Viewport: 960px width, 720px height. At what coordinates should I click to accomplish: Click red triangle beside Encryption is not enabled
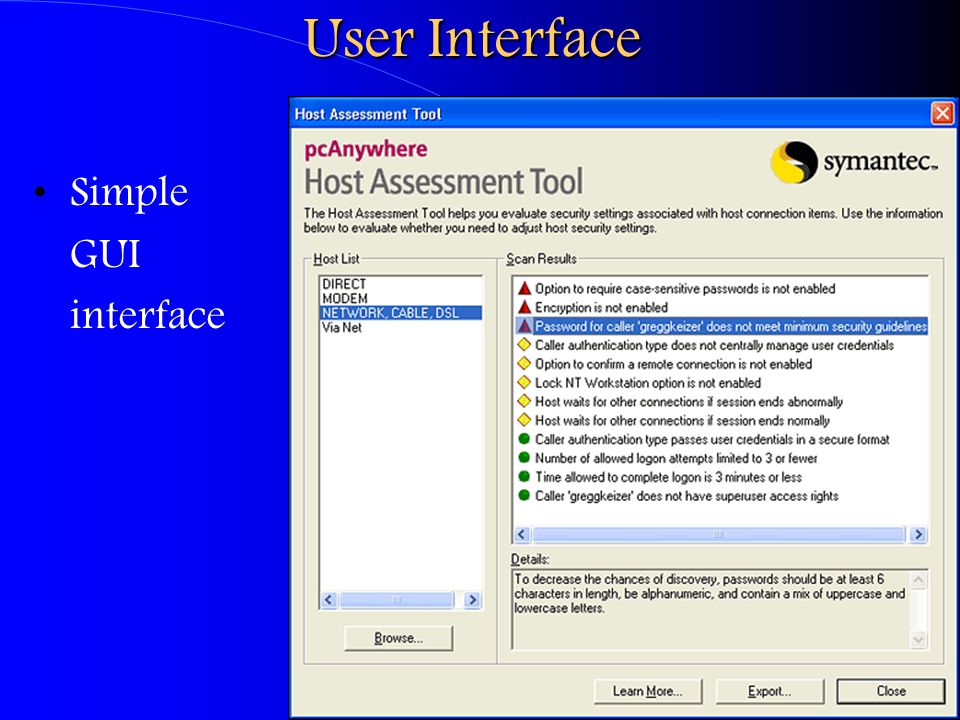524,307
